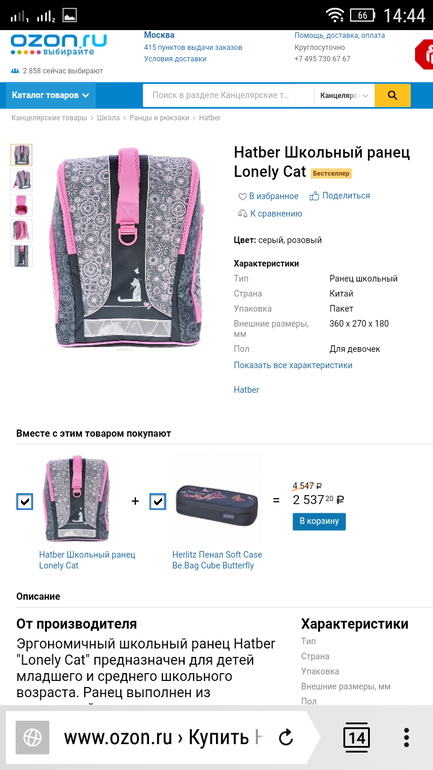Select the third backpack thumbnail, open view
The width and height of the screenshot is (433, 770).
pyautogui.click(x=22, y=205)
